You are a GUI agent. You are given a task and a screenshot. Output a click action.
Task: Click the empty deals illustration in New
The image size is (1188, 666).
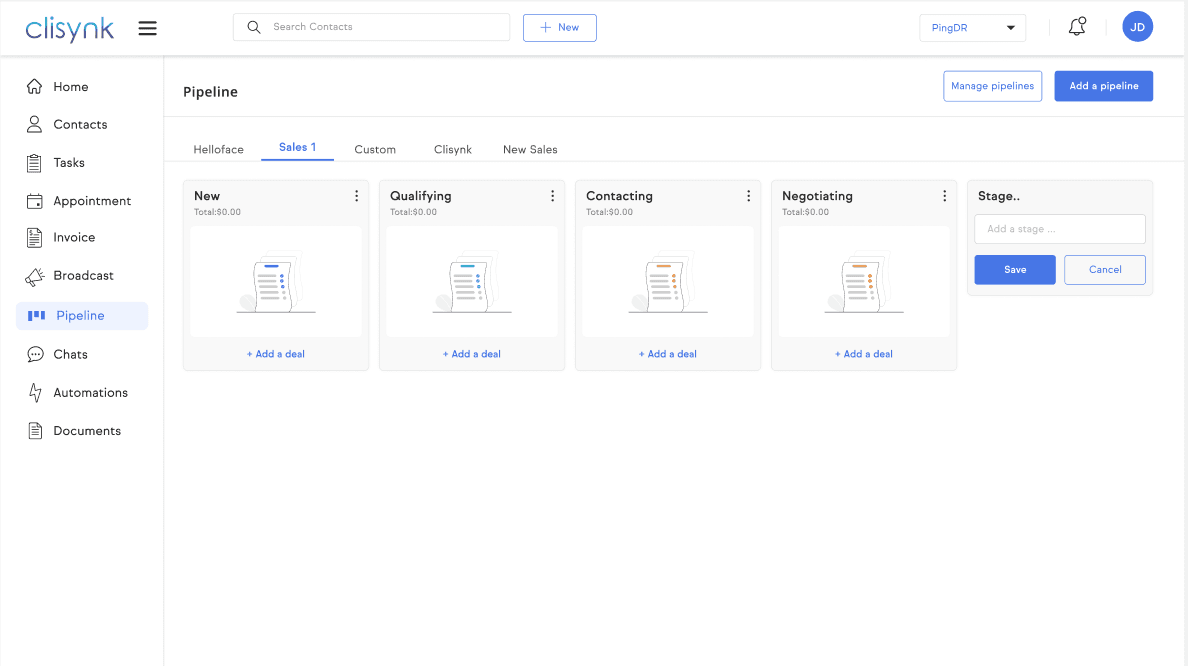click(276, 282)
